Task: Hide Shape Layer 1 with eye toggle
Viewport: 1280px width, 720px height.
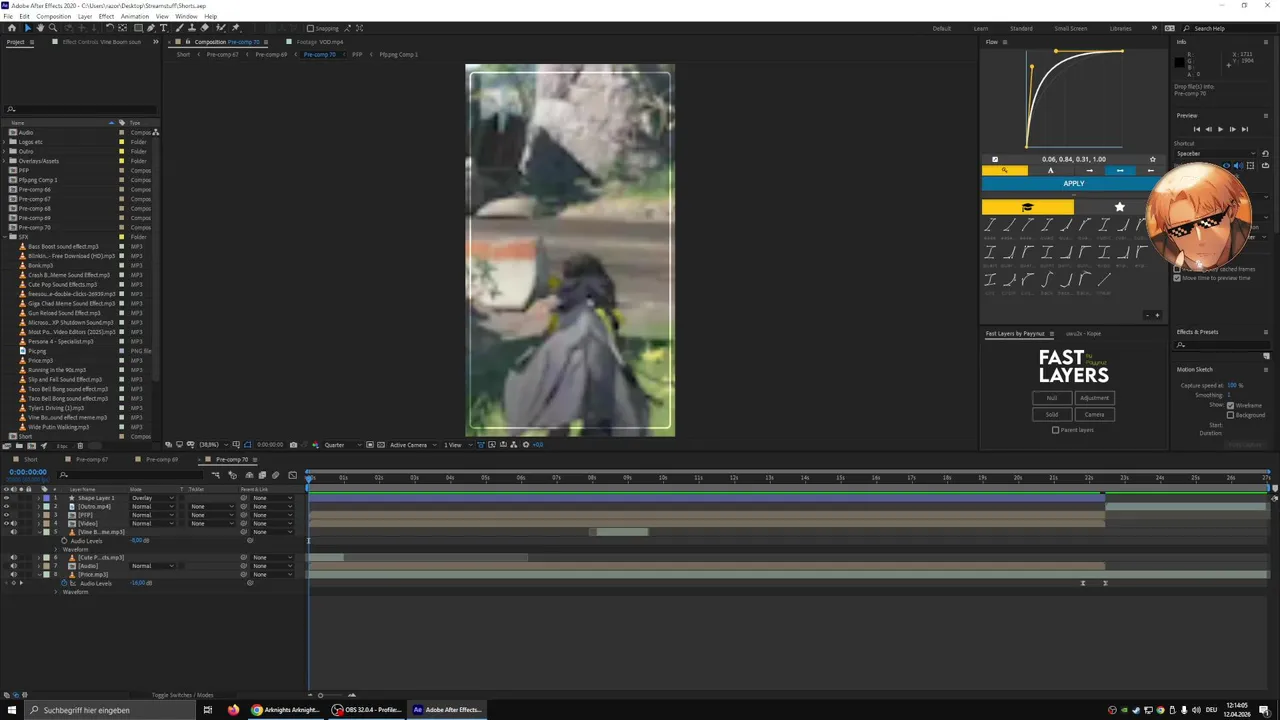Action: coord(7,498)
